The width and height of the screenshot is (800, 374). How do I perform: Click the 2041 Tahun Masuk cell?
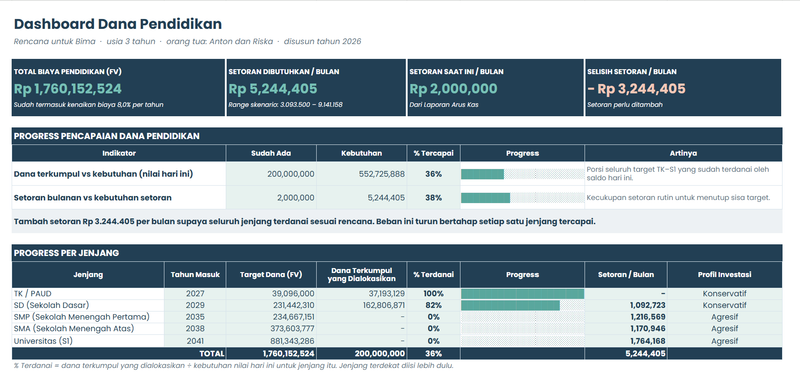[x=195, y=341]
